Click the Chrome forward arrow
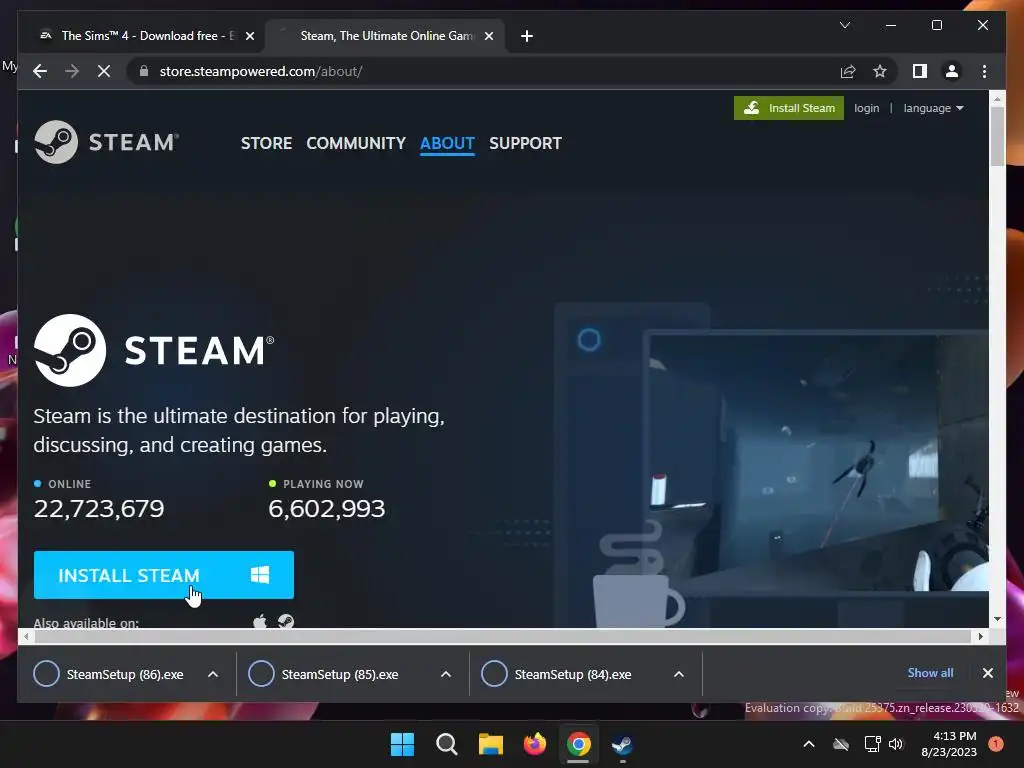The height and width of the screenshot is (768, 1024). (x=72, y=71)
